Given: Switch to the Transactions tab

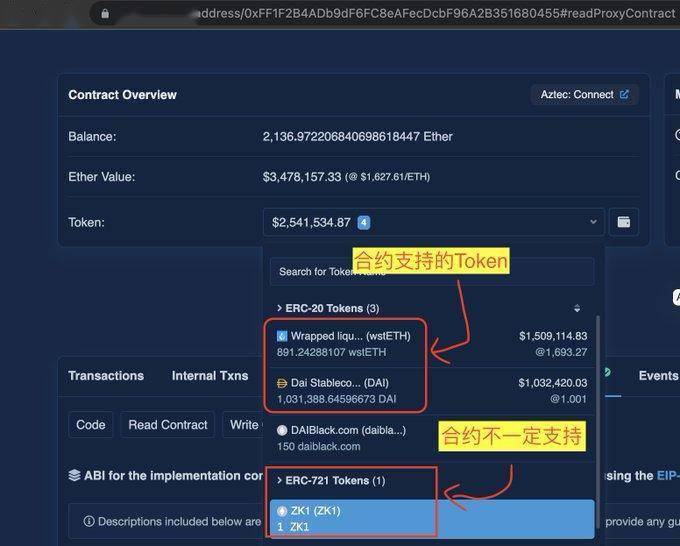Looking at the screenshot, I should pos(106,376).
